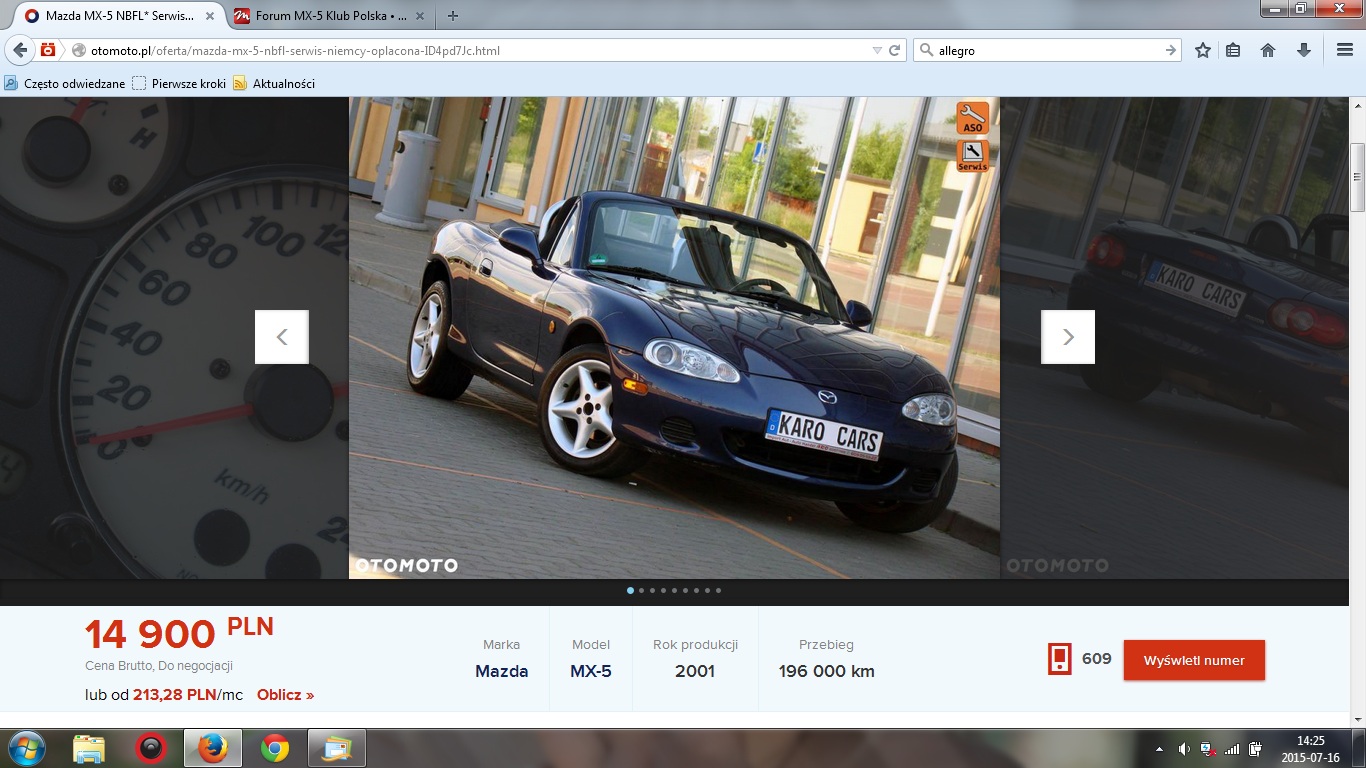1366x768 pixels.
Task: Show hidden system tray icons arrow
Action: [1159, 748]
